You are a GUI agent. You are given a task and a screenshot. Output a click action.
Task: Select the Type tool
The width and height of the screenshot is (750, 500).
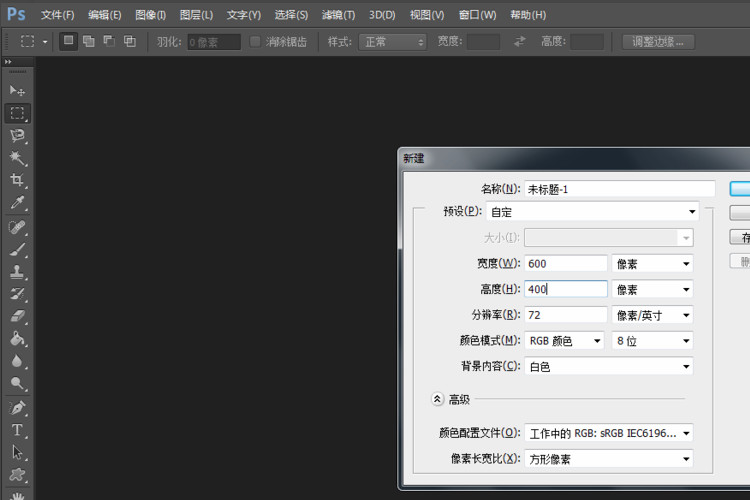17,430
